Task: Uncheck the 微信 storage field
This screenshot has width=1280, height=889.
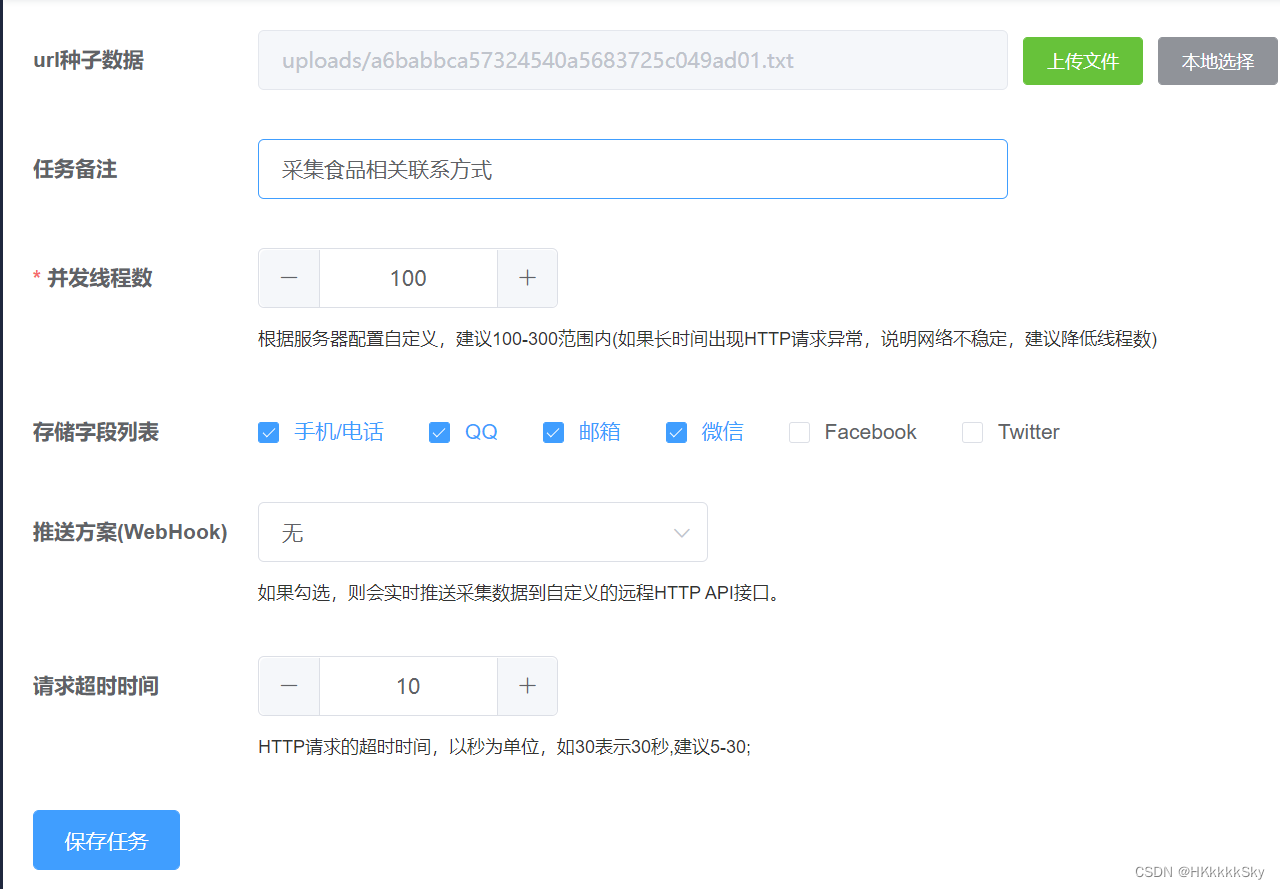Action: pos(676,432)
